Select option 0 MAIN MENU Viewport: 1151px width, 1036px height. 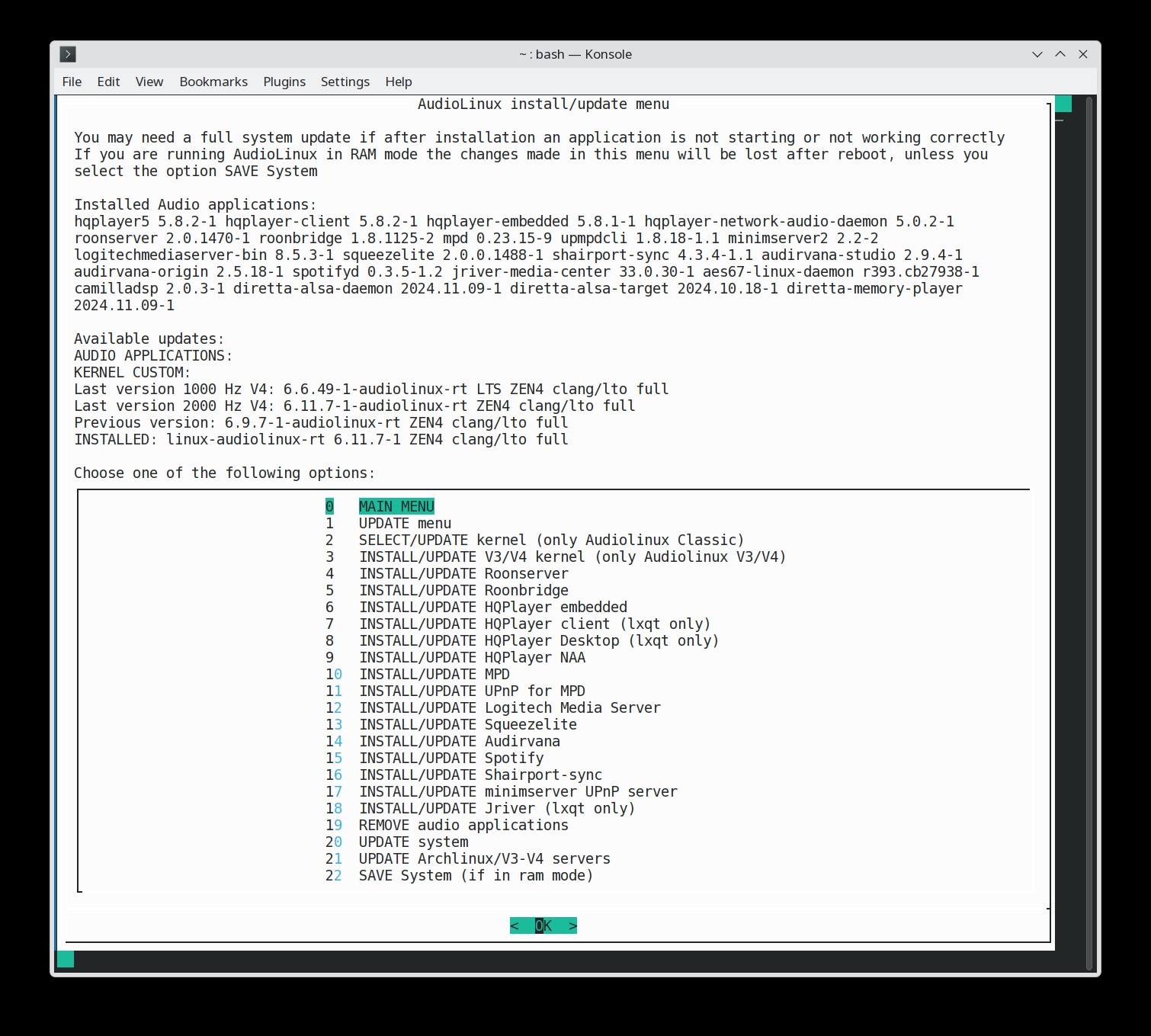(x=380, y=506)
